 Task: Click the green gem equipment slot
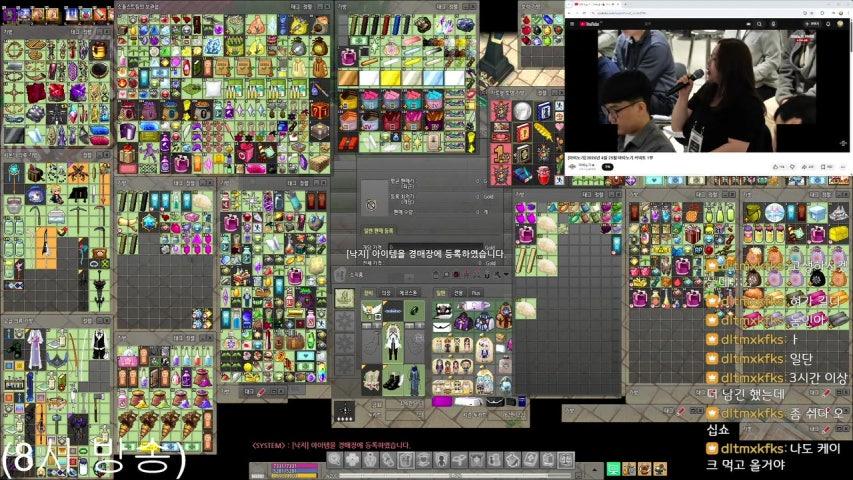415,310
